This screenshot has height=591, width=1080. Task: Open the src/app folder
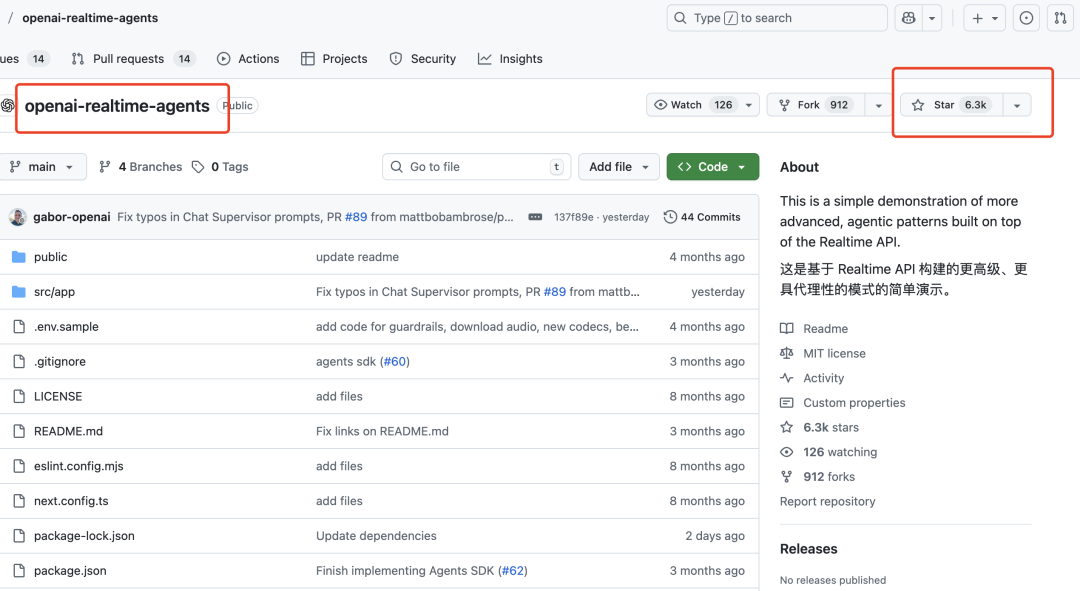54,292
